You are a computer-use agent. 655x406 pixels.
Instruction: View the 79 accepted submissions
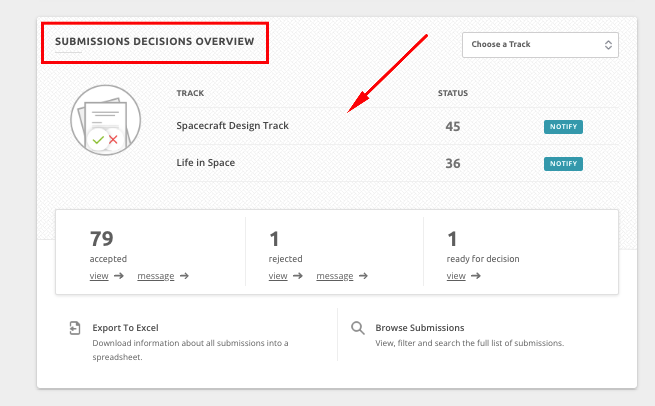click(99, 276)
